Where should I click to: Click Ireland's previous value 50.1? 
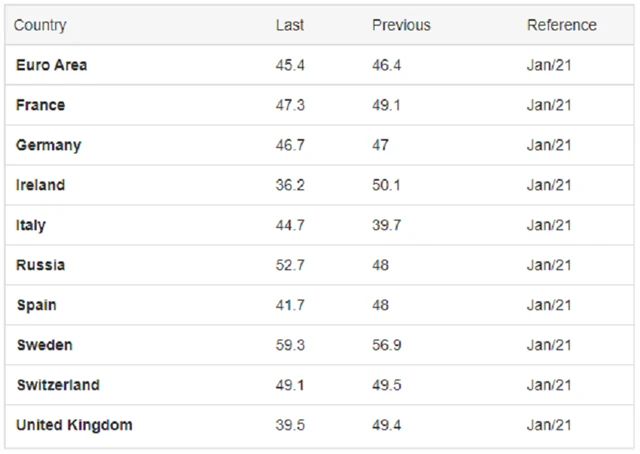(x=386, y=185)
